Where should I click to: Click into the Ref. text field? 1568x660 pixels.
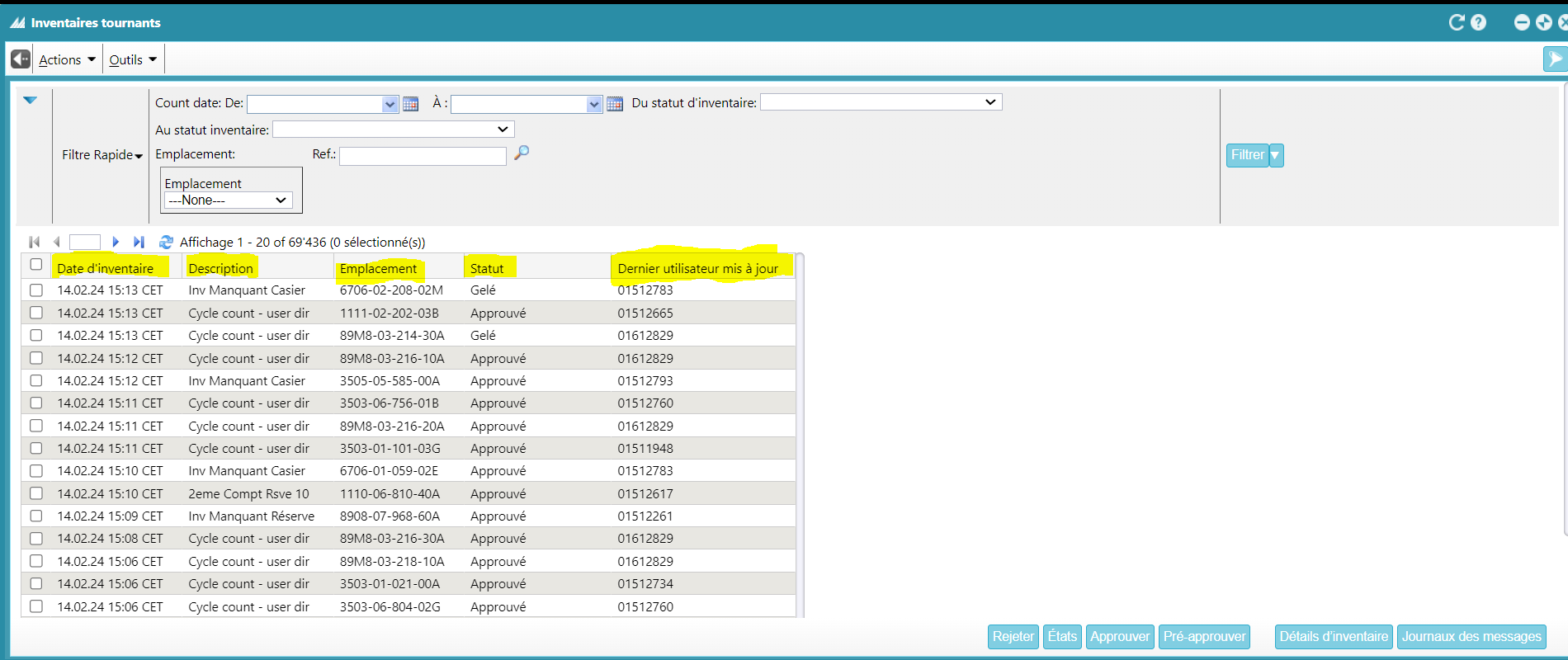pyautogui.click(x=422, y=156)
